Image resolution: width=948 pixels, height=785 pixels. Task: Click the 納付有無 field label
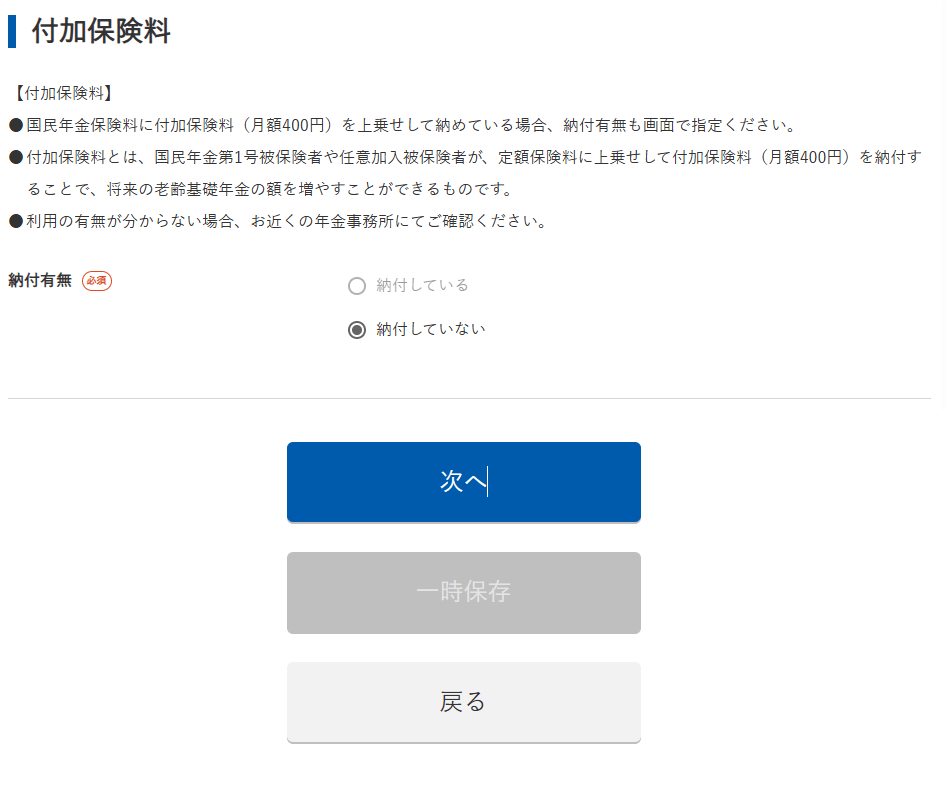point(40,281)
